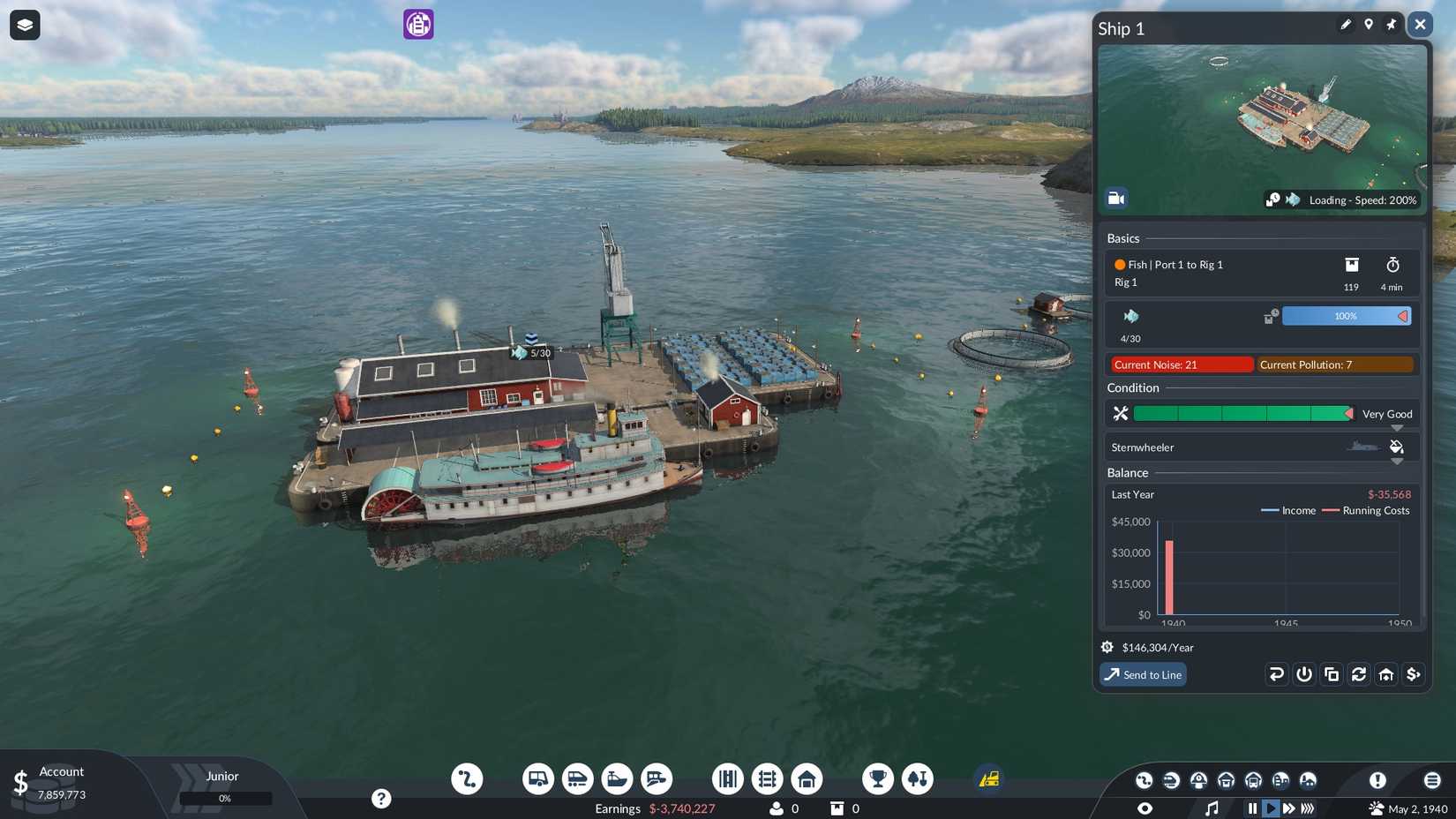Pin the Ship 1 window
Screen dimensions: 1456x819
click(x=1392, y=25)
